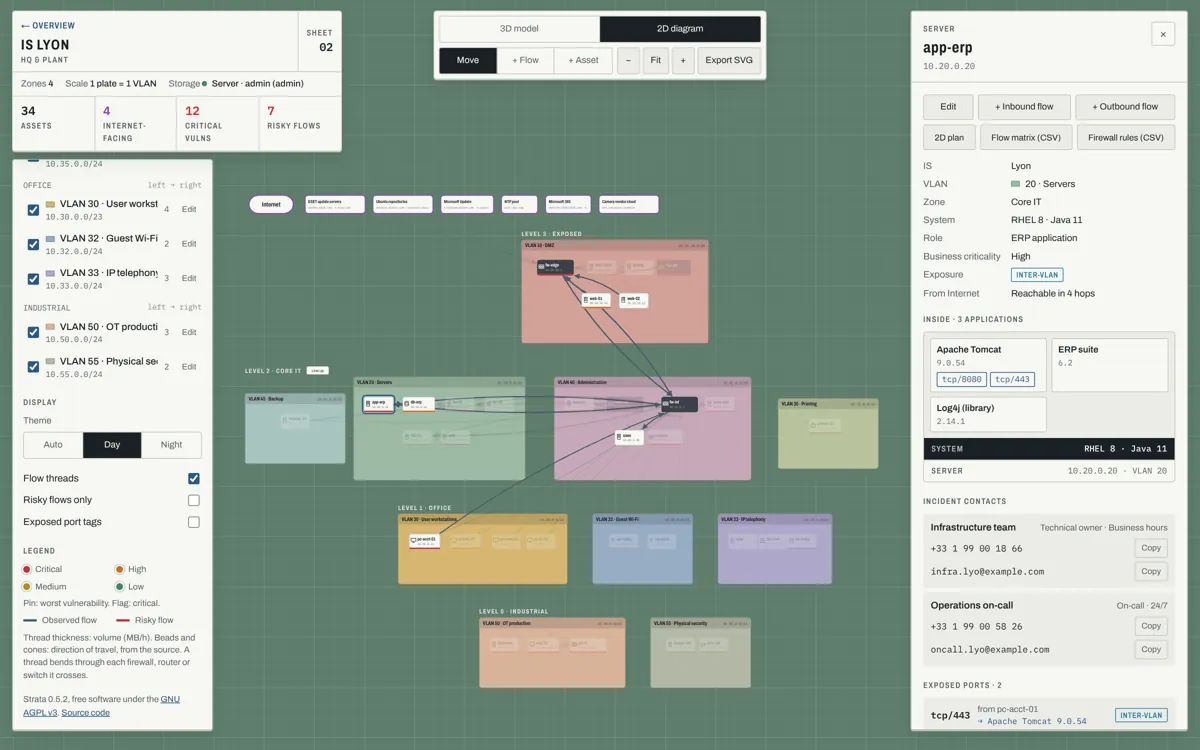Image resolution: width=1200 pixels, height=750 pixels.
Task: Select the web-02 server node
Action: pos(633,300)
